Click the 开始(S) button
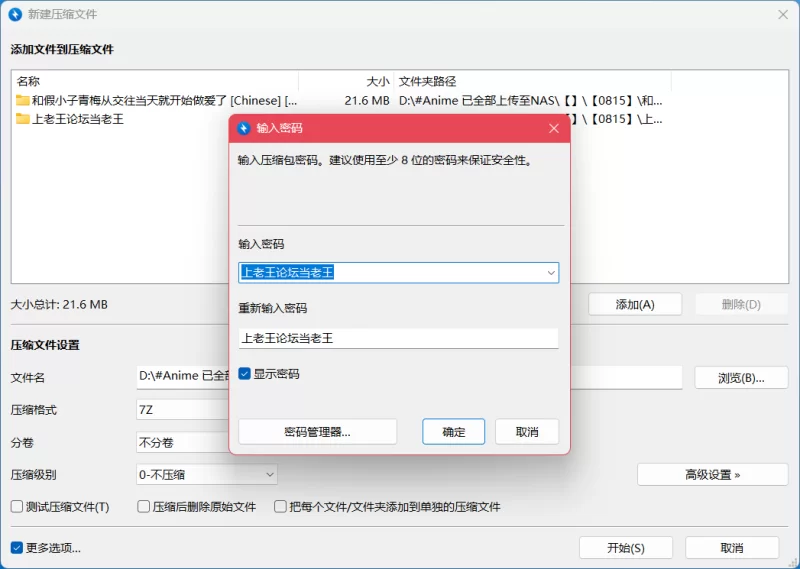The height and width of the screenshot is (569, 800). pyautogui.click(x=626, y=548)
